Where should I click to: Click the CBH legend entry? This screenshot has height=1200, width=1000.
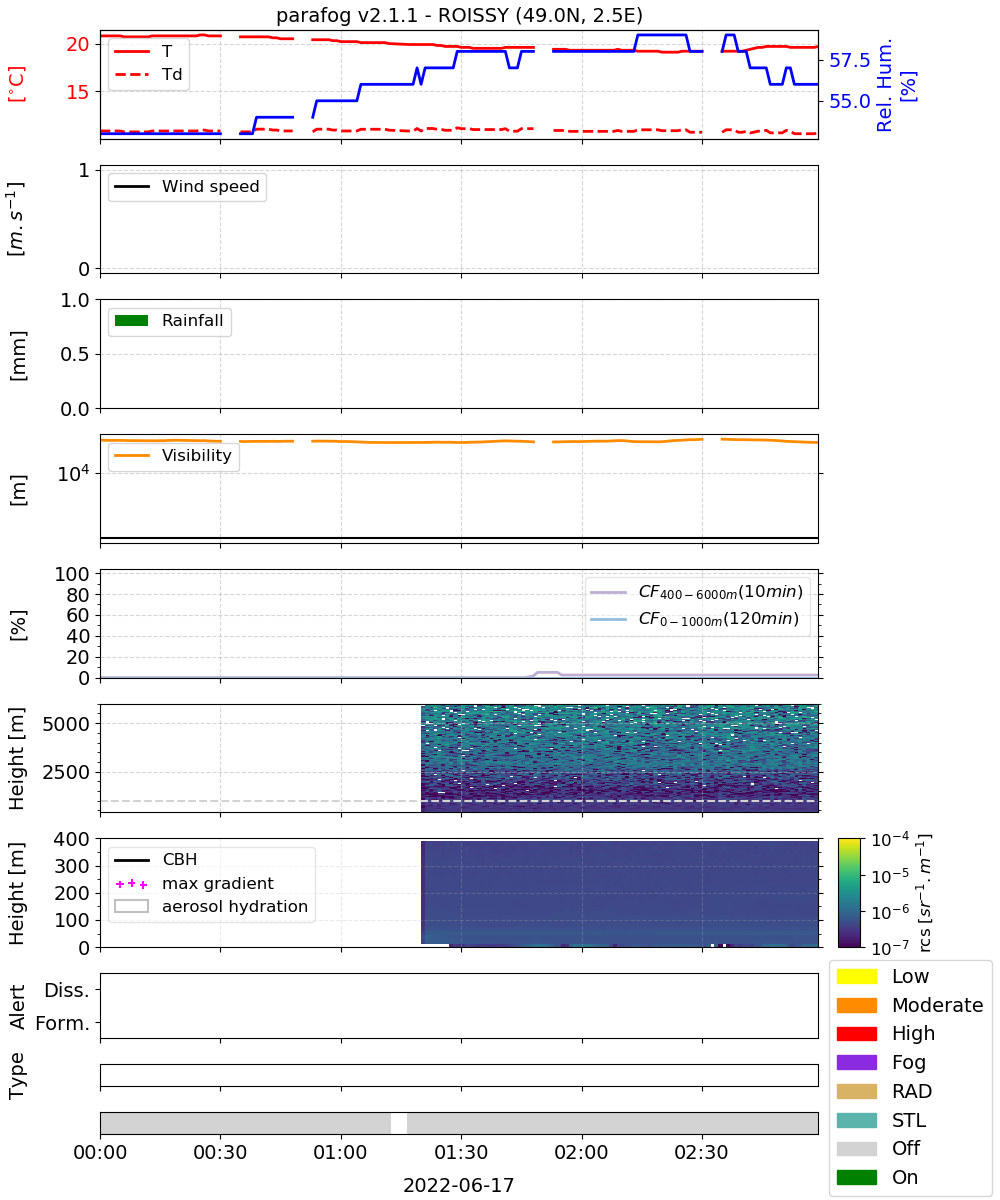tap(156, 860)
